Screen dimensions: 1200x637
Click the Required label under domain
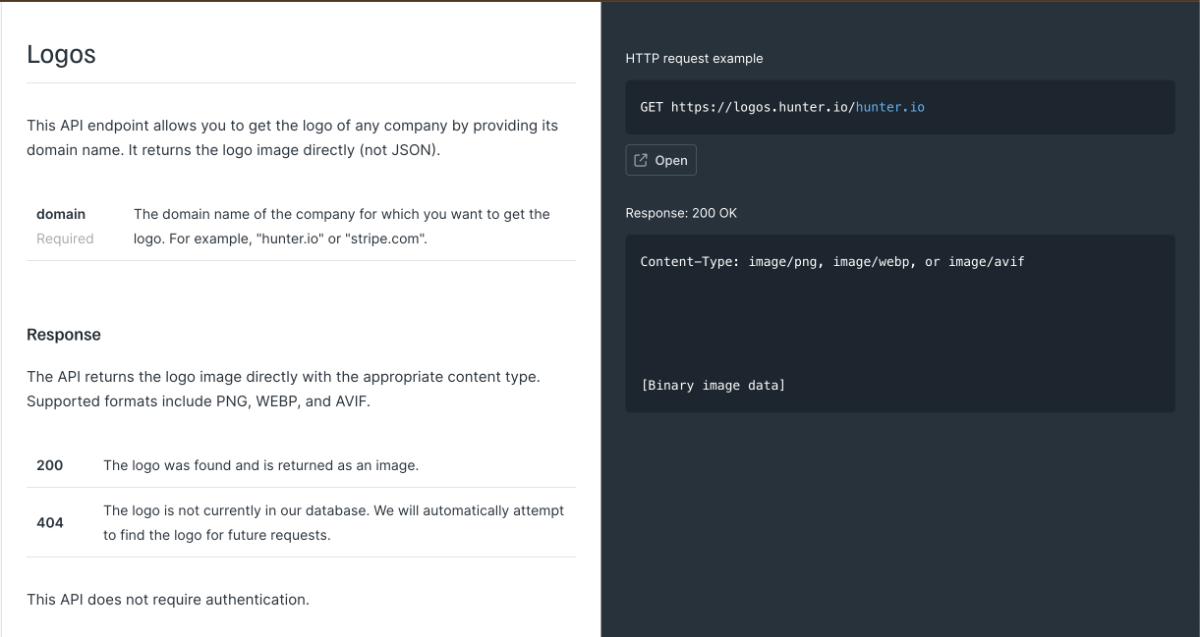[64, 238]
